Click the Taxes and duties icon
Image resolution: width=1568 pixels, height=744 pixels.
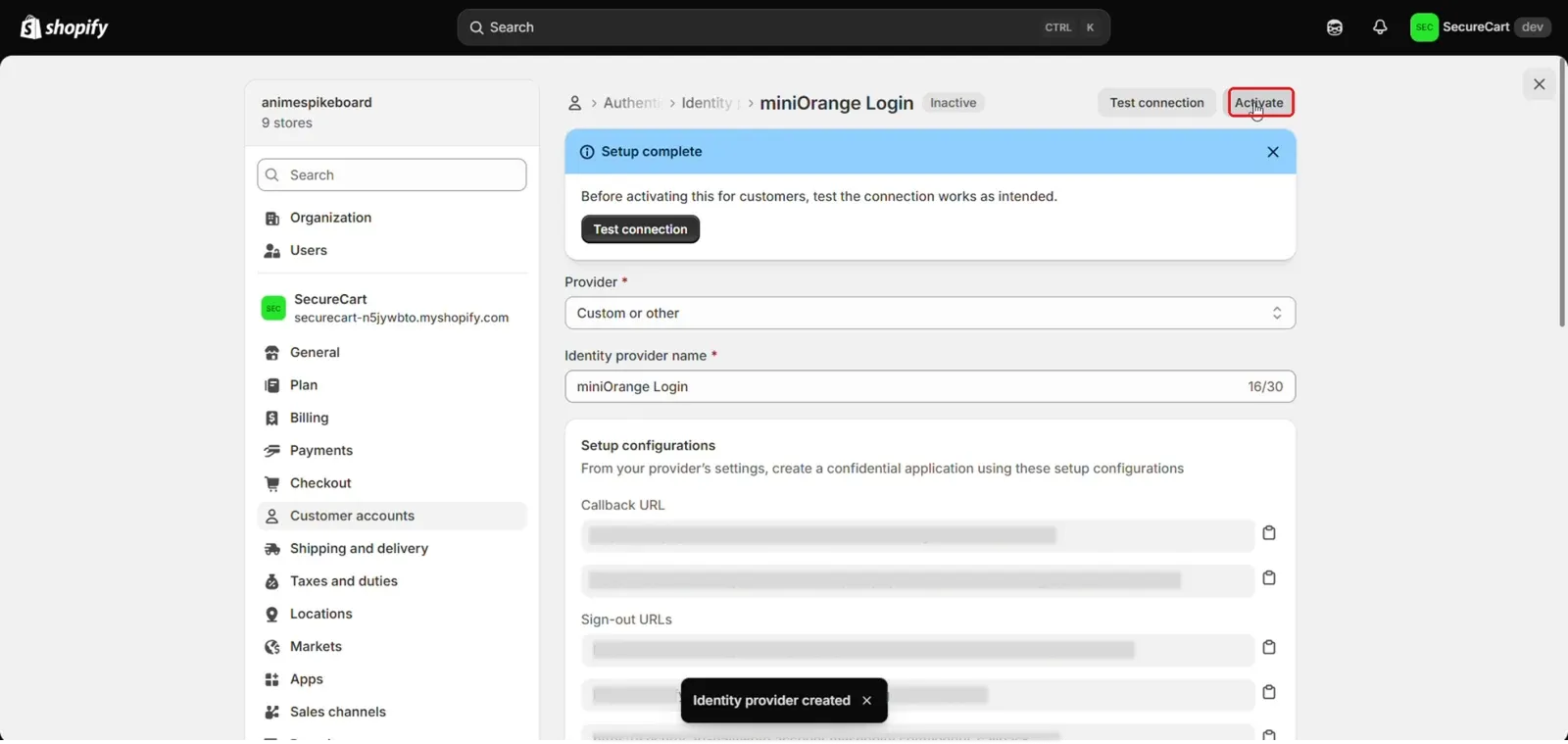pyautogui.click(x=272, y=581)
